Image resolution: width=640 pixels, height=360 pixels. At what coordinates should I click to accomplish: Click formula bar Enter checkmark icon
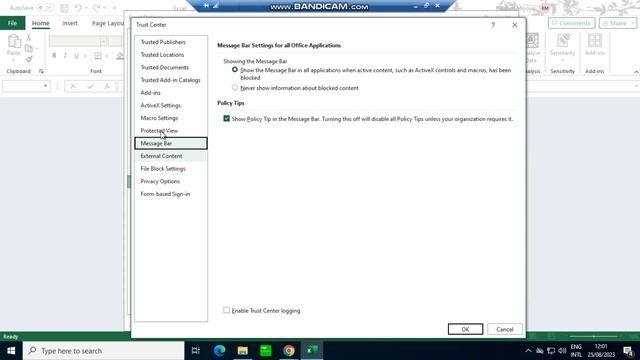[x=90, y=86]
